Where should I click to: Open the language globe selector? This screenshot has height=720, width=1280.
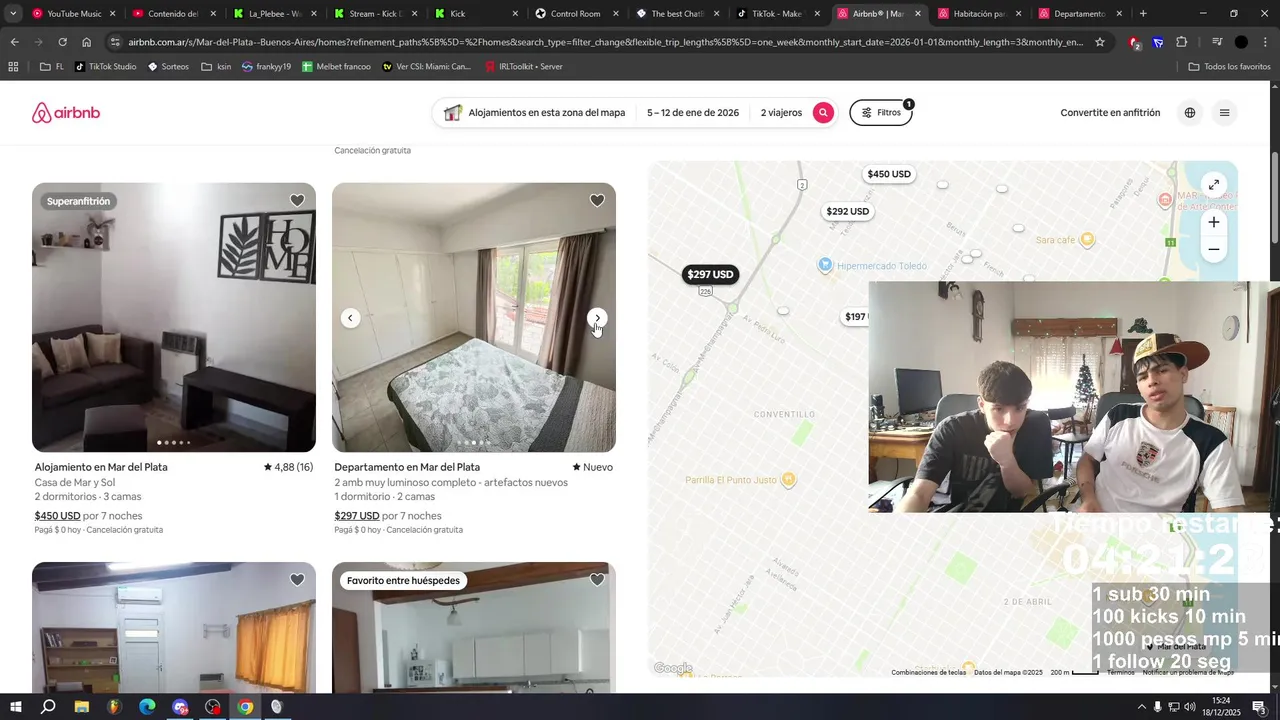1190,113
